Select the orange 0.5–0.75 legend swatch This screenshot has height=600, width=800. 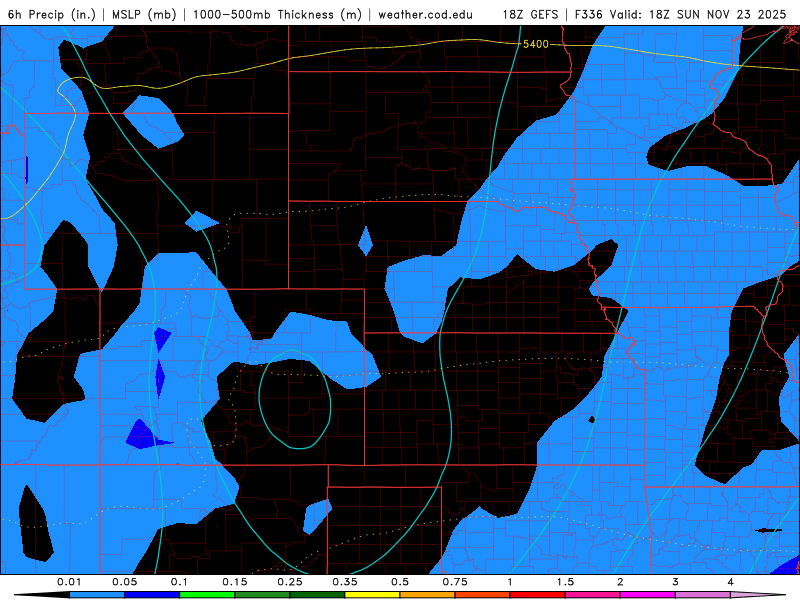click(x=428, y=595)
